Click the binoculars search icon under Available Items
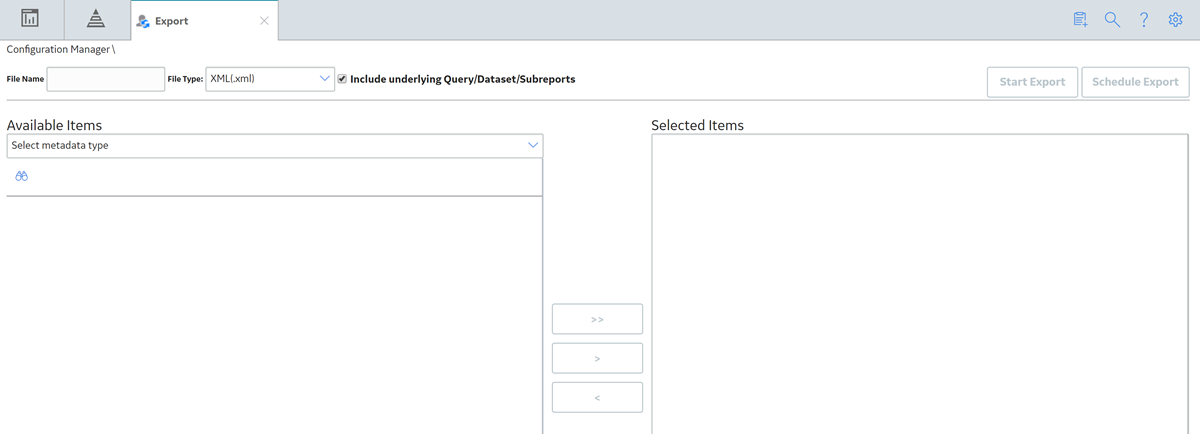 coord(21,176)
